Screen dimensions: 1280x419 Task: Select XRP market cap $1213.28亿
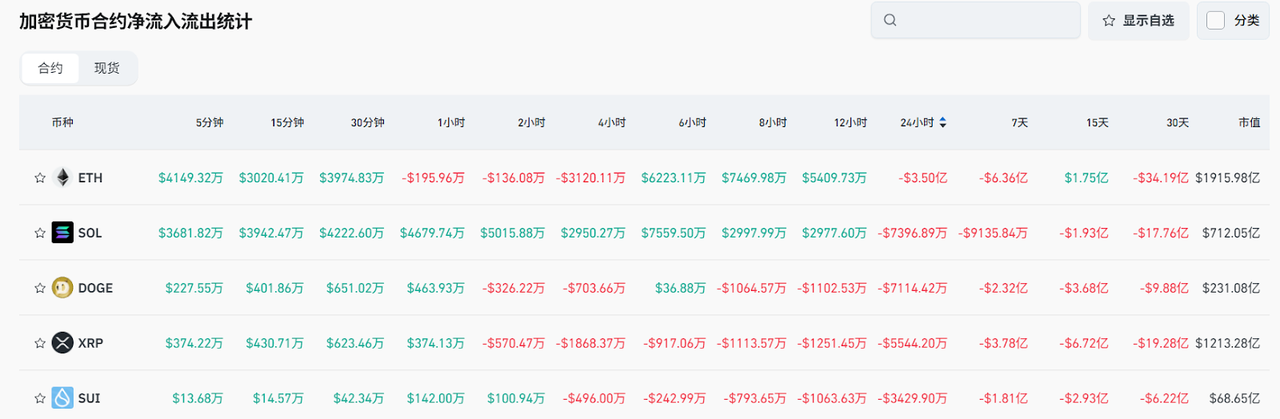tap(1229, 343)
